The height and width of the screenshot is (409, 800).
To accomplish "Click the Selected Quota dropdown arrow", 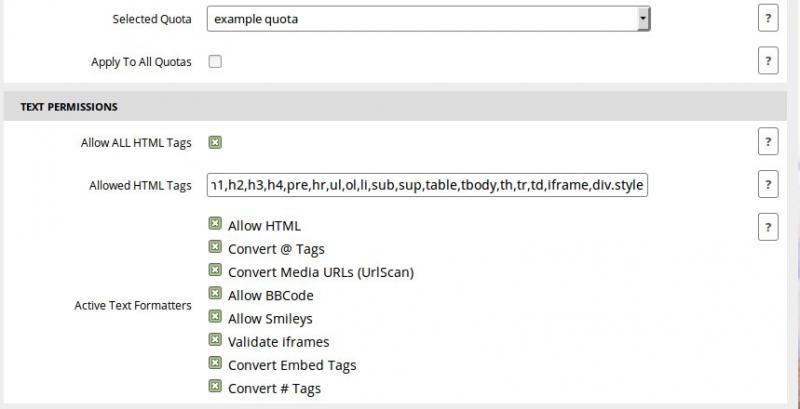I will pos(643,19).
